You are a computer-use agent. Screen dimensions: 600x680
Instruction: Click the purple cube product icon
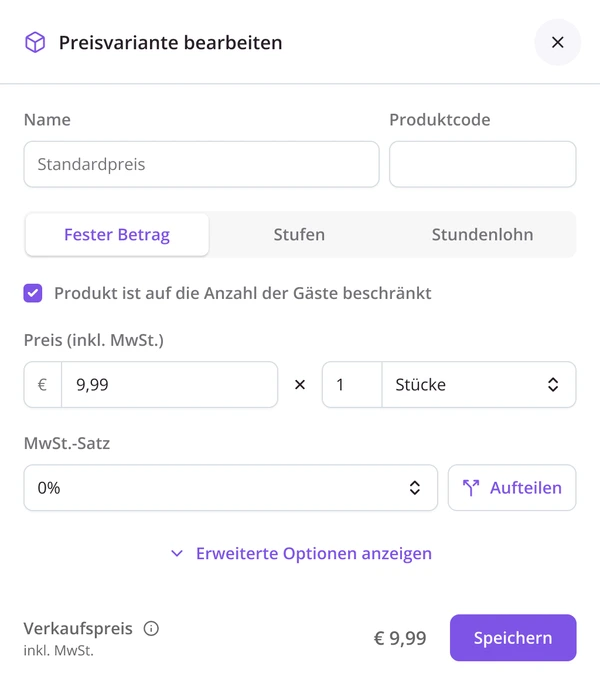(35, 42)
